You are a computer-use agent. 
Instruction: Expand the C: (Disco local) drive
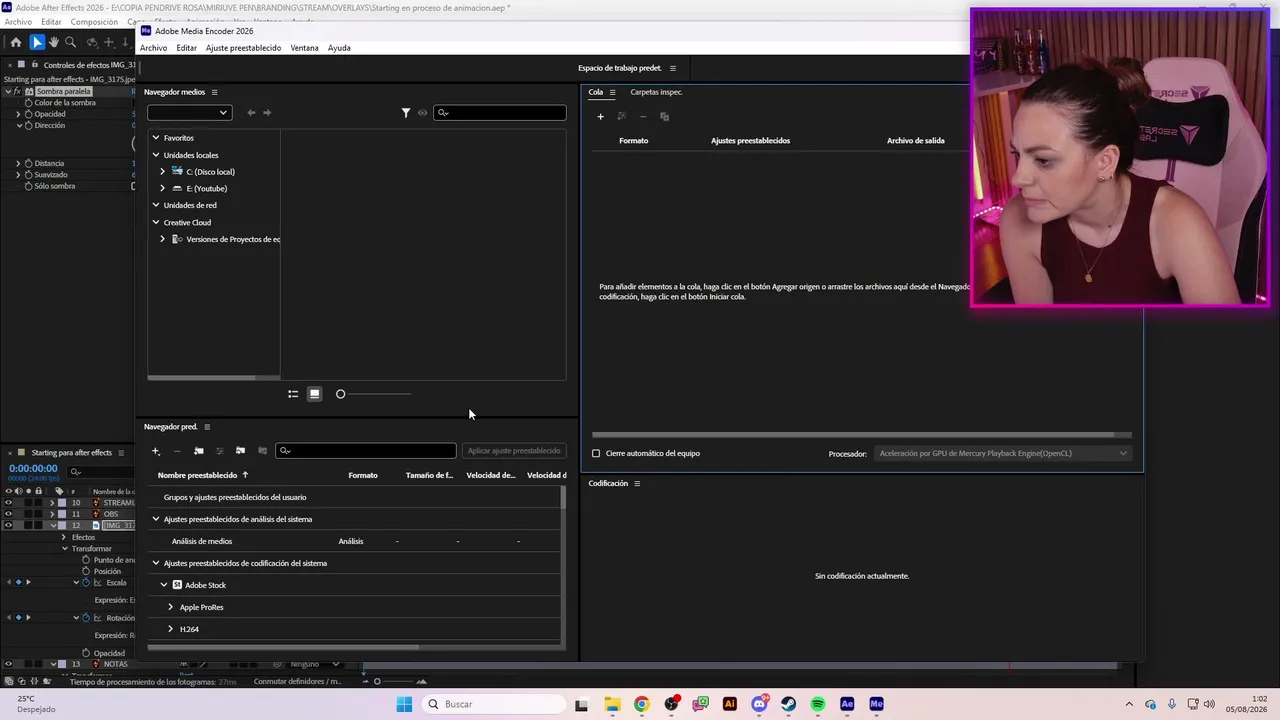[x=163, y=172]
